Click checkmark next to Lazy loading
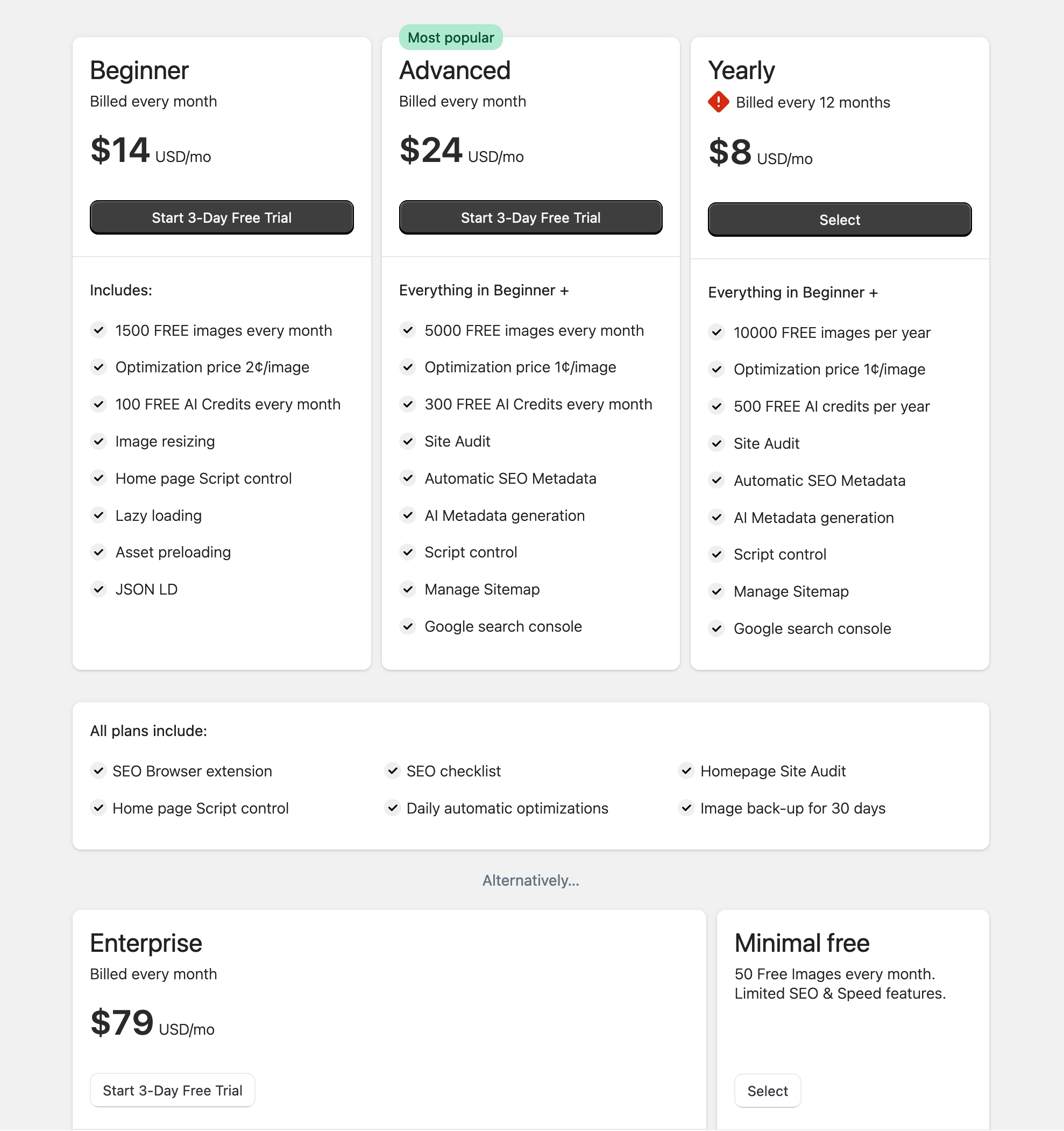Viewport: 1064px width, 1131px height. 99,515
